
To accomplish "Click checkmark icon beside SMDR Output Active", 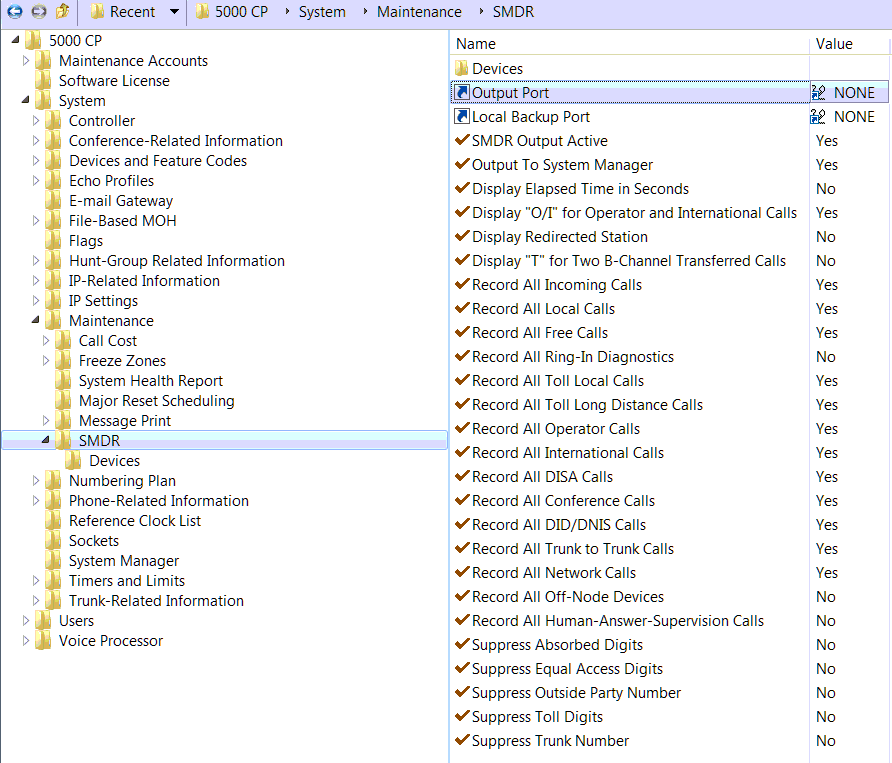I will (462, 139).
